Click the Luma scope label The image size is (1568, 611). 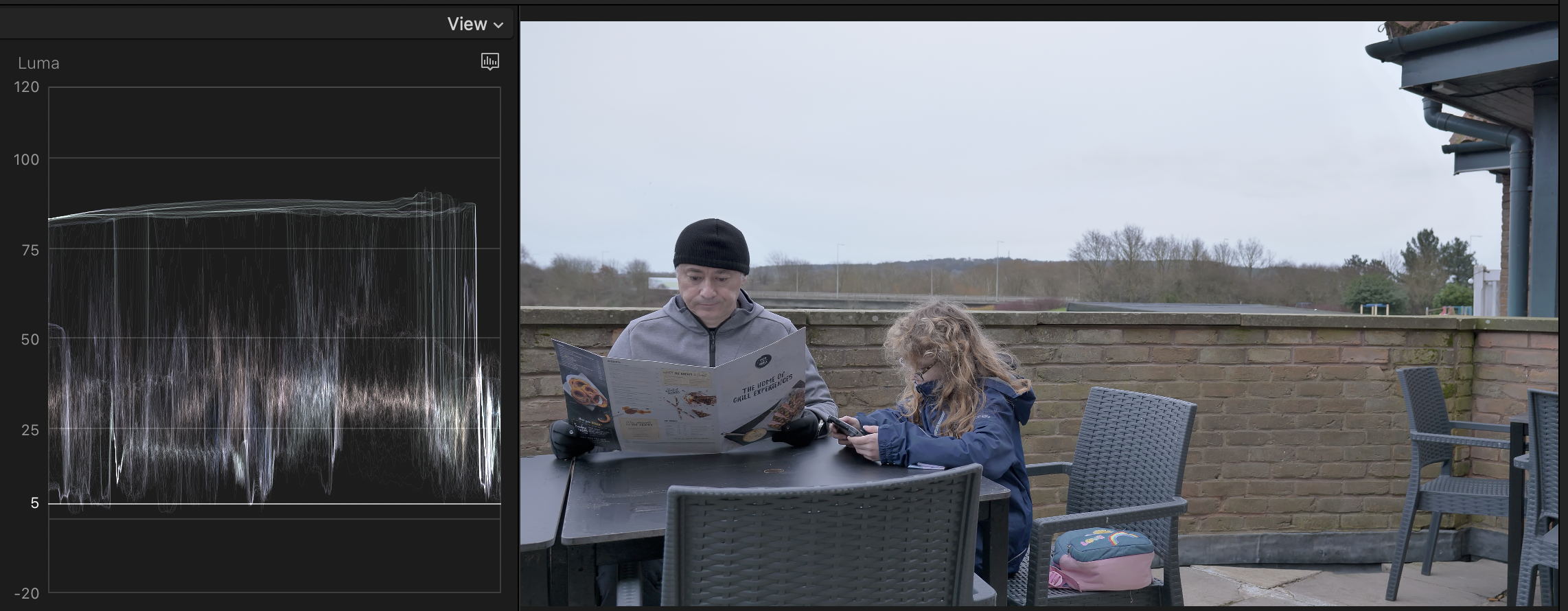[x=38, y=63]
